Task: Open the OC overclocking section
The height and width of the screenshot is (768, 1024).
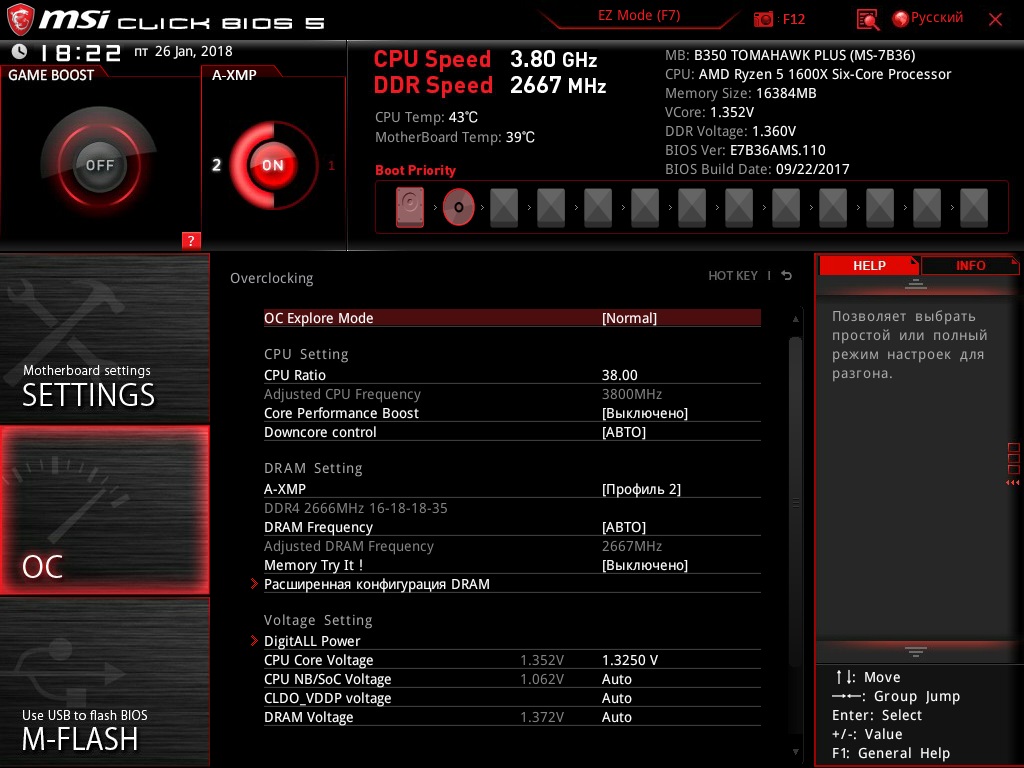Action: click(x=104, y=510)
